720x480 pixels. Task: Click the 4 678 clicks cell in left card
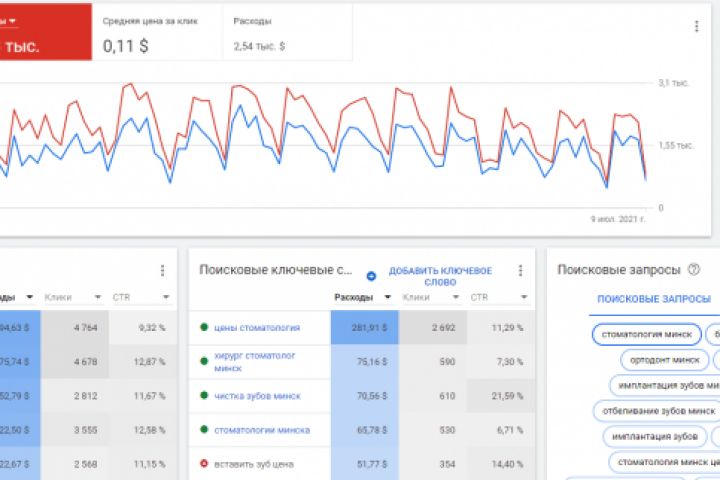(75, 361)
